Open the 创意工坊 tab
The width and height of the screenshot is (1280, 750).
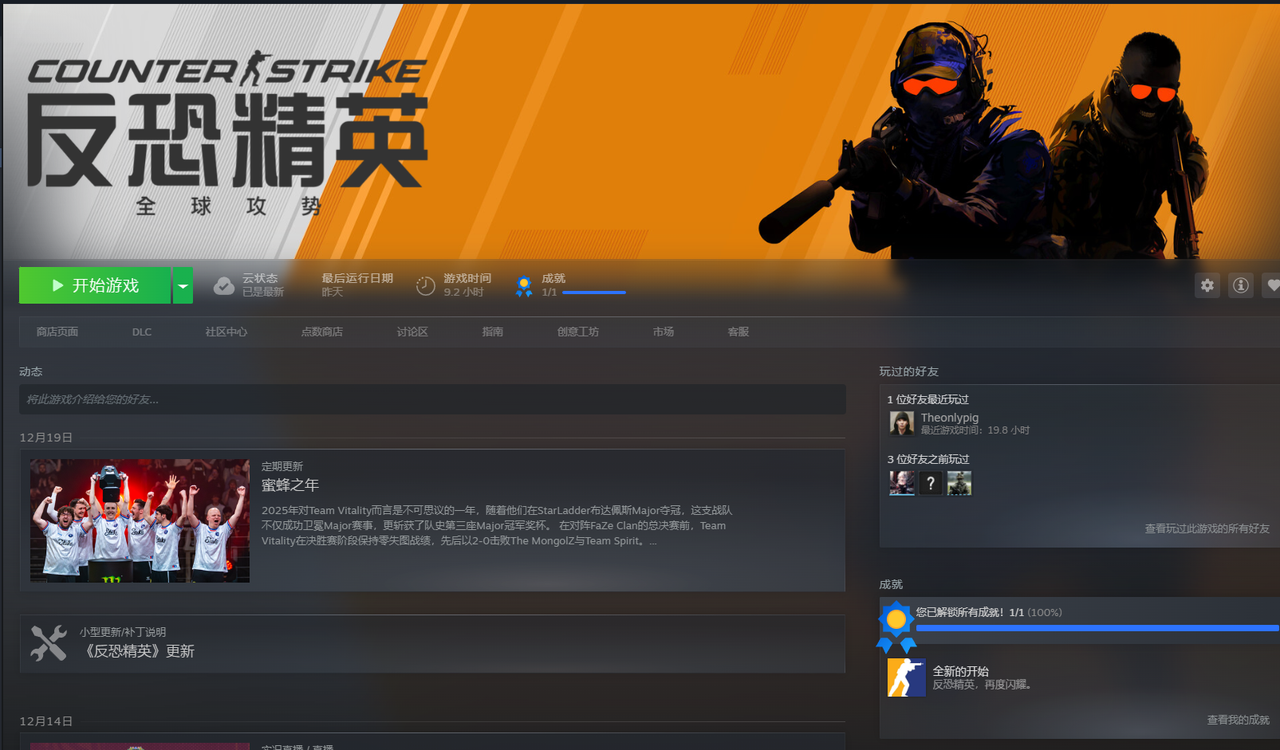pyautogui.click(x=578, y=332)
